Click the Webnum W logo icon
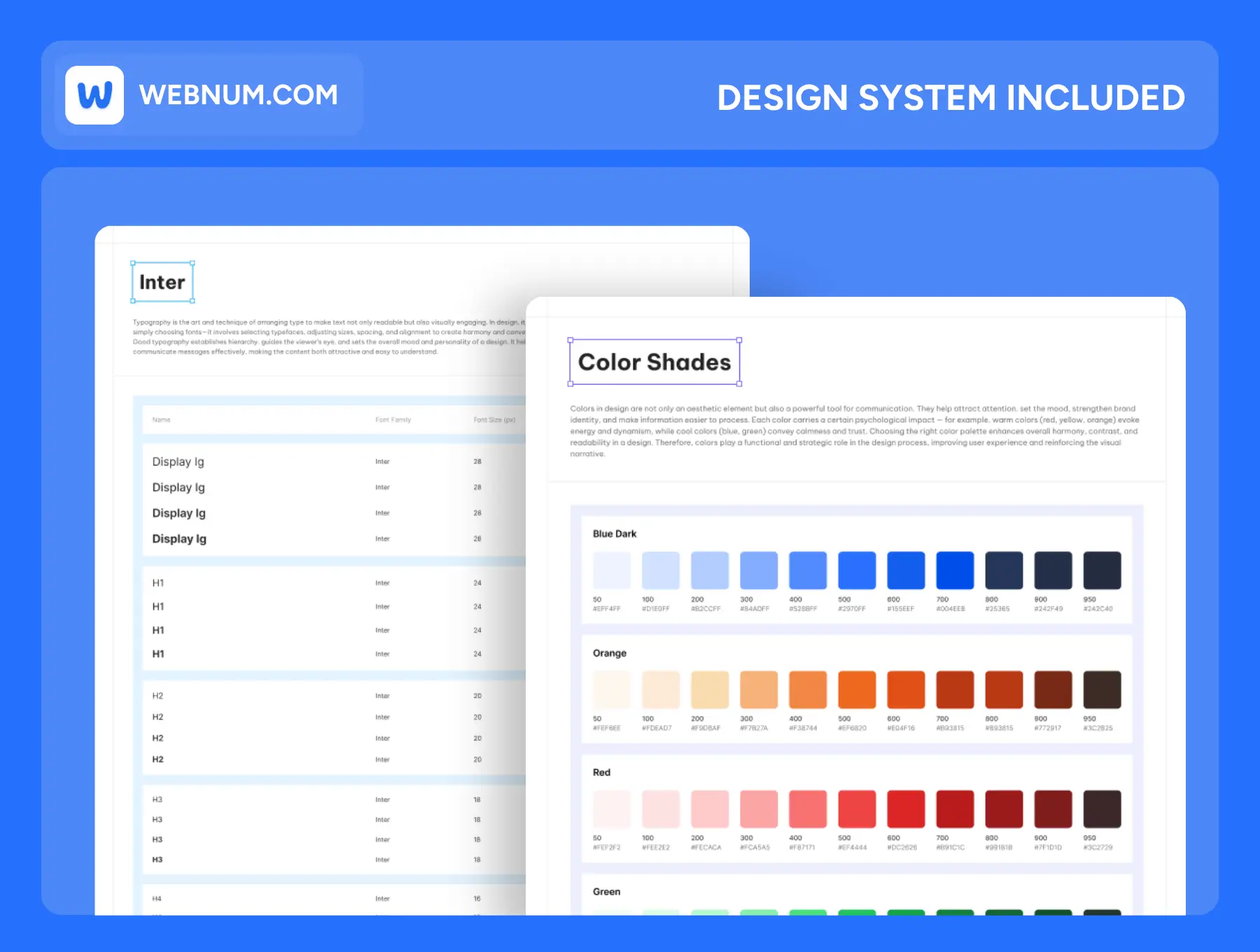 (94, 95)
